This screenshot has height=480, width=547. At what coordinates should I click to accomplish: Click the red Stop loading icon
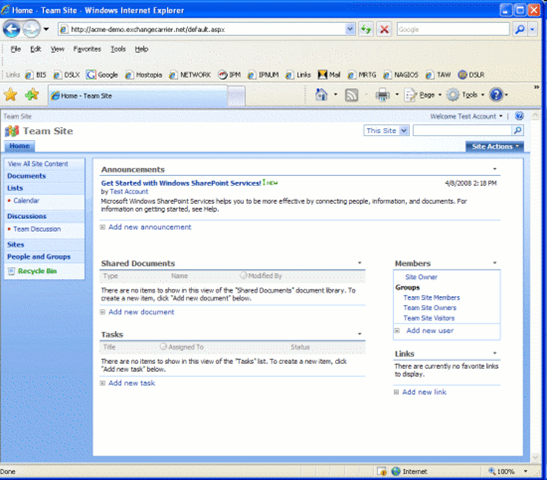(x=384, y=29)
